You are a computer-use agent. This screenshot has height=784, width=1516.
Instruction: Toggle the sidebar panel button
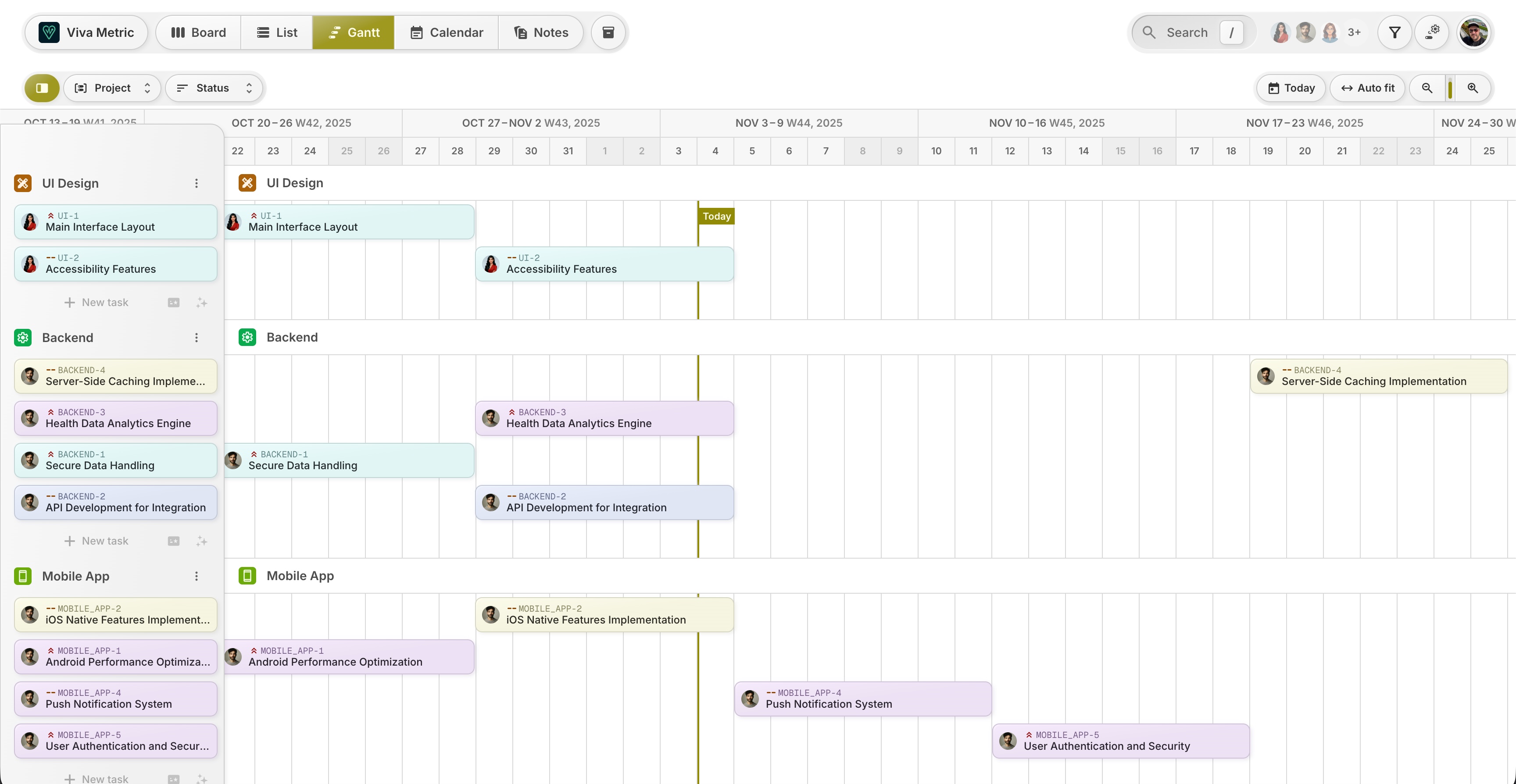pos(42,88)
